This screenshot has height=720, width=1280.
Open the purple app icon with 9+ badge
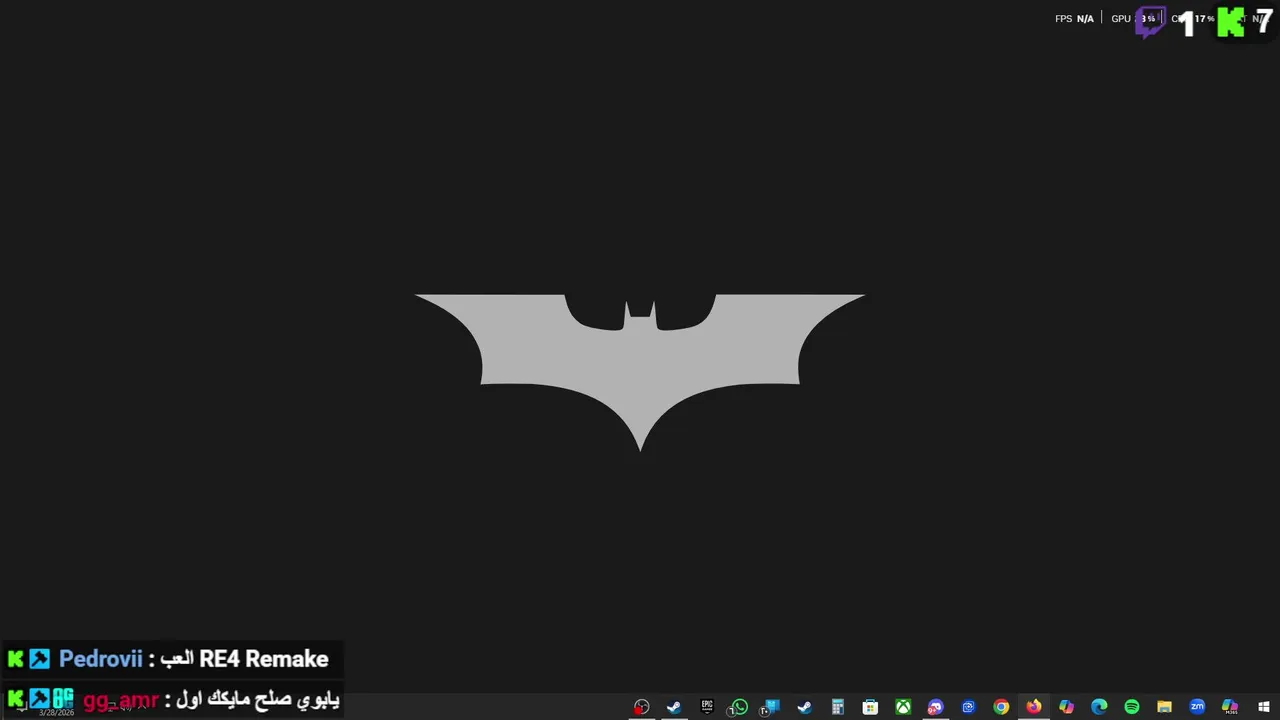[935, 707]
